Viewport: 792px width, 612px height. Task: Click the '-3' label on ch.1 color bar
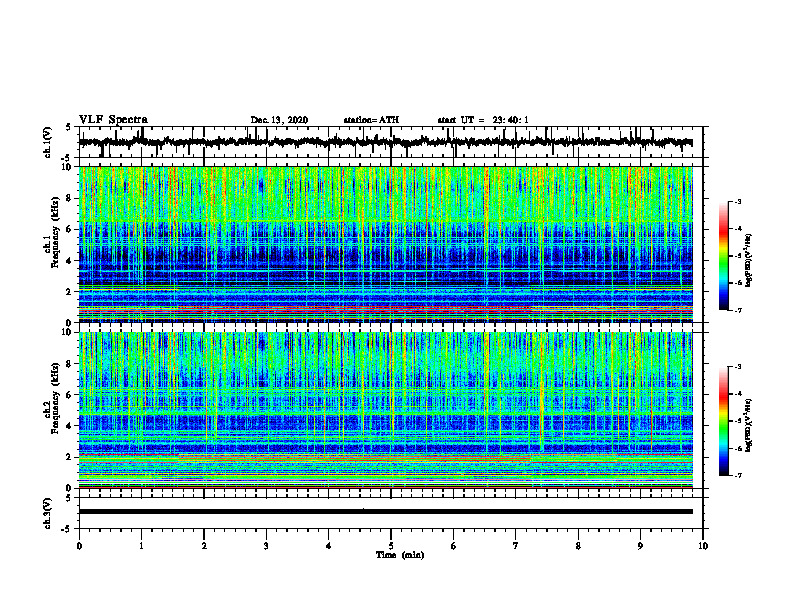click(737, 202)
